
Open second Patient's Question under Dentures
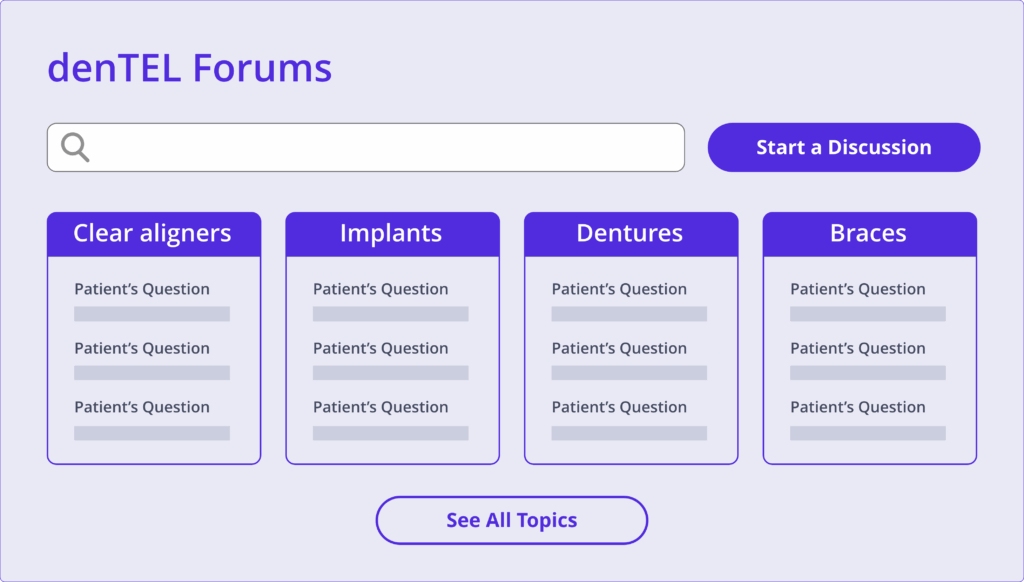point(619,348)
